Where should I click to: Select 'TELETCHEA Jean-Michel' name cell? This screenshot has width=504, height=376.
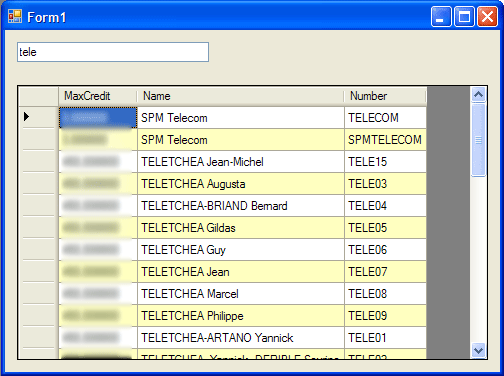pos(241,161)
